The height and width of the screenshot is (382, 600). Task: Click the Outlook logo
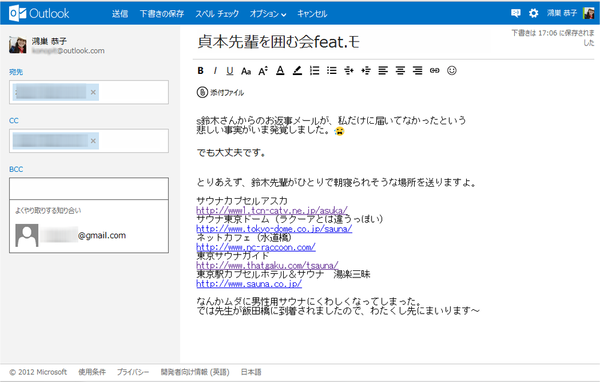(39, 13)
